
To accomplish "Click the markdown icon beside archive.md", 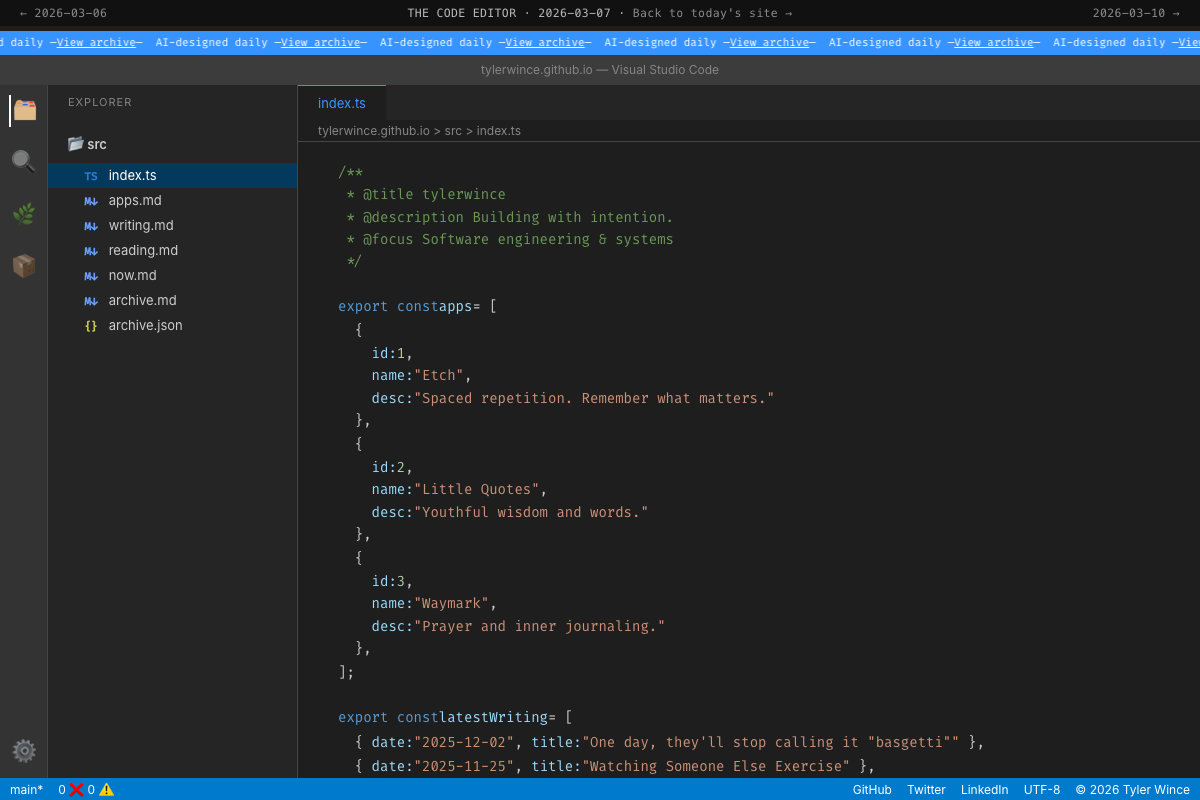I will 91,301.
